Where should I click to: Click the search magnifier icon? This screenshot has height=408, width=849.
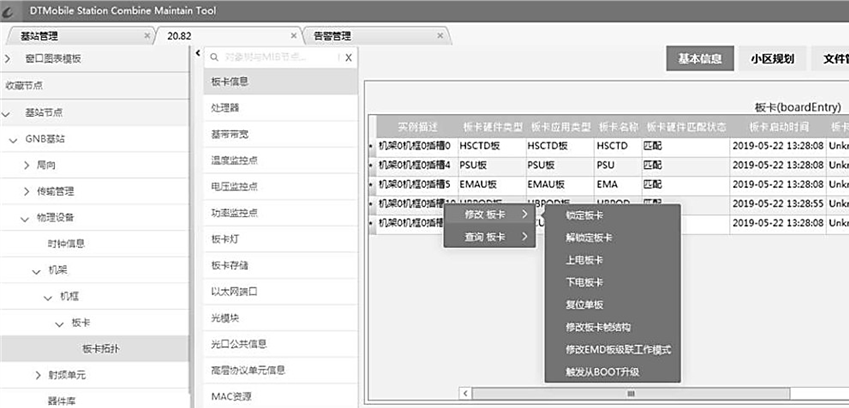point(214,57)
